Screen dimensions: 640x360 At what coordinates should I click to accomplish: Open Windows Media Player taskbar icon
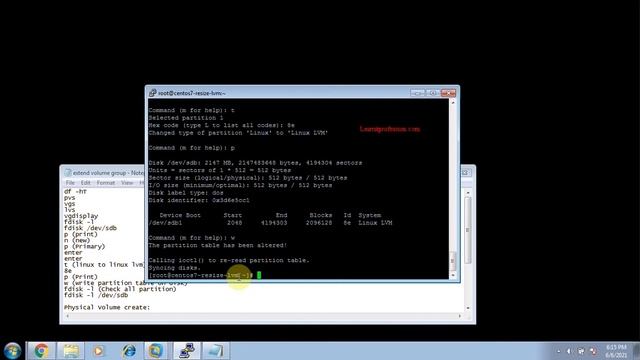tap(98, 351)
